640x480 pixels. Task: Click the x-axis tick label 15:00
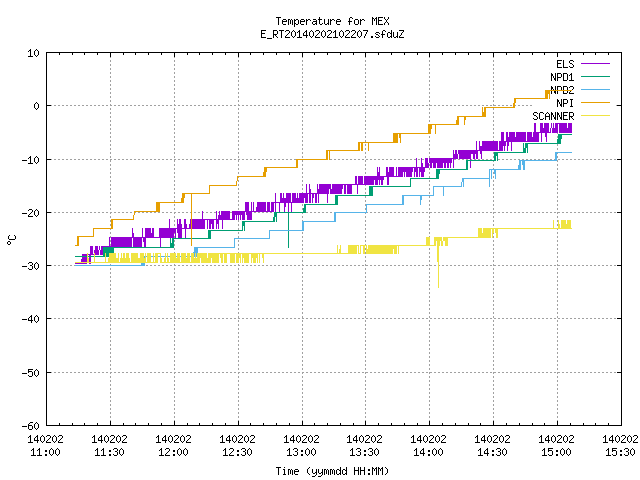tap(556, 452)
